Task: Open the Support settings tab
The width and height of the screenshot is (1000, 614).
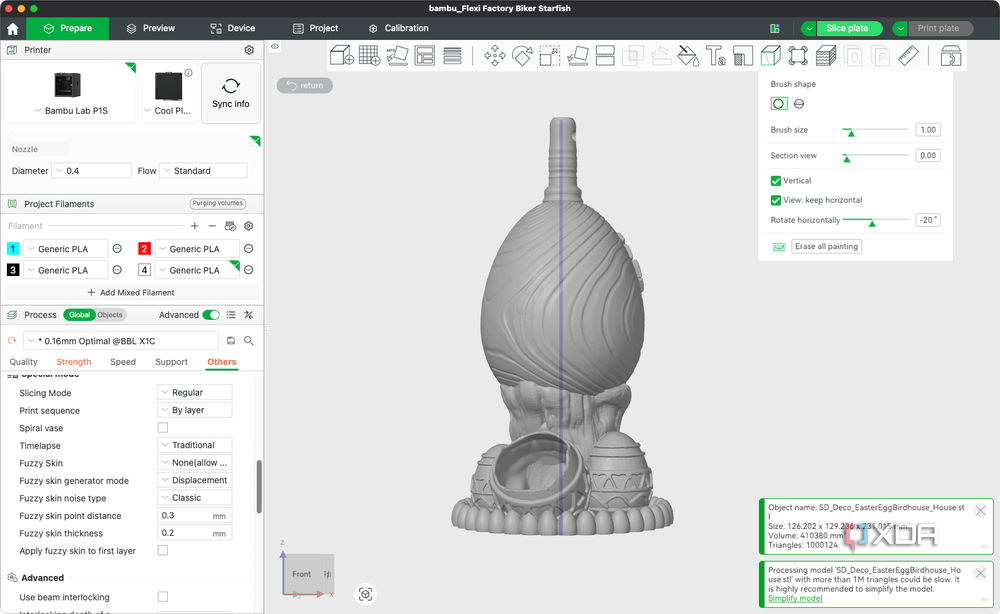Action: click(172, 362)
